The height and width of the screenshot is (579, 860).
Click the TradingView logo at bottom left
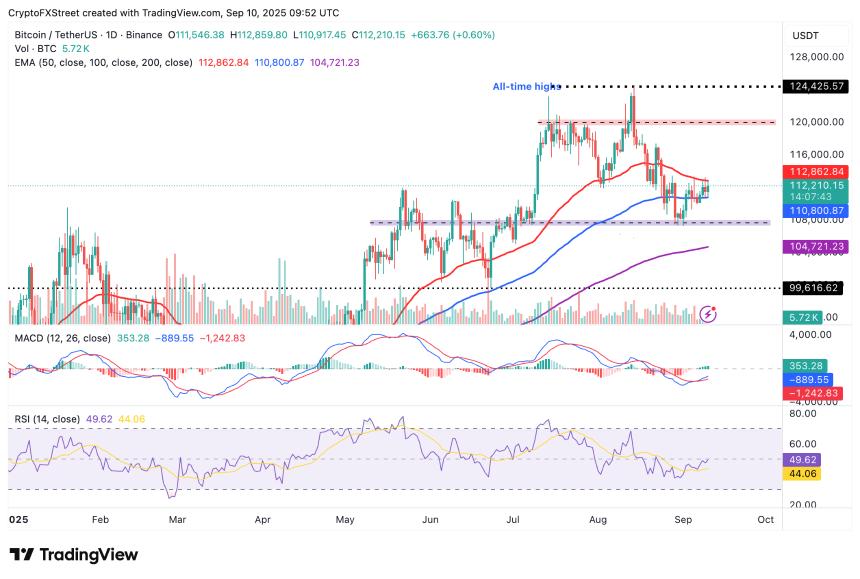point(73,555)
